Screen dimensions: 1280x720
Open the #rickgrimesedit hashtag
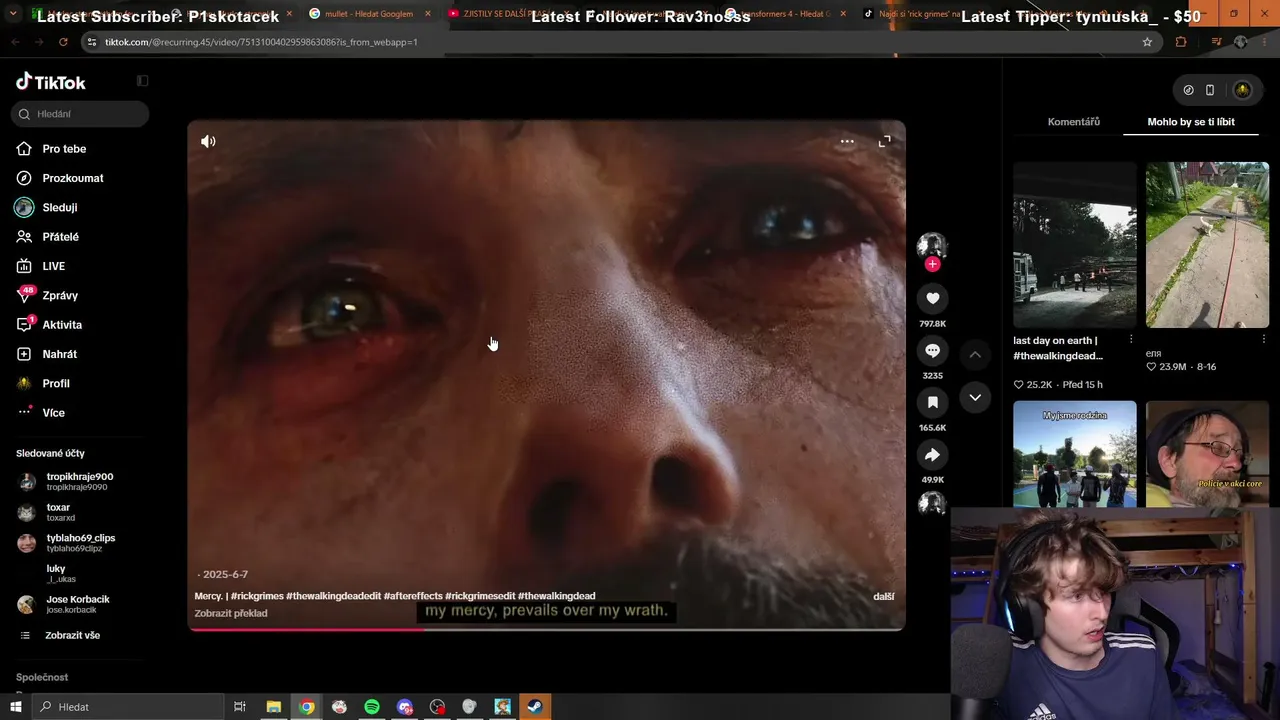[480, 596]
